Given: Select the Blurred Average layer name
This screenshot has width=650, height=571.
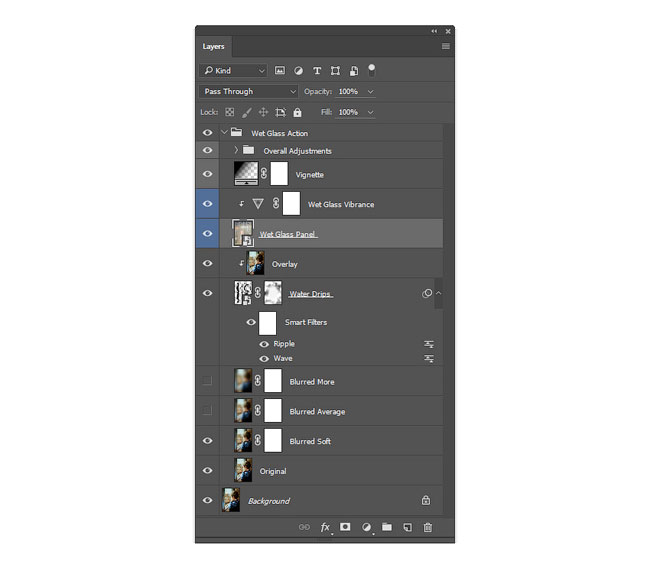Looking at the screenshot, I should (317, 412).
